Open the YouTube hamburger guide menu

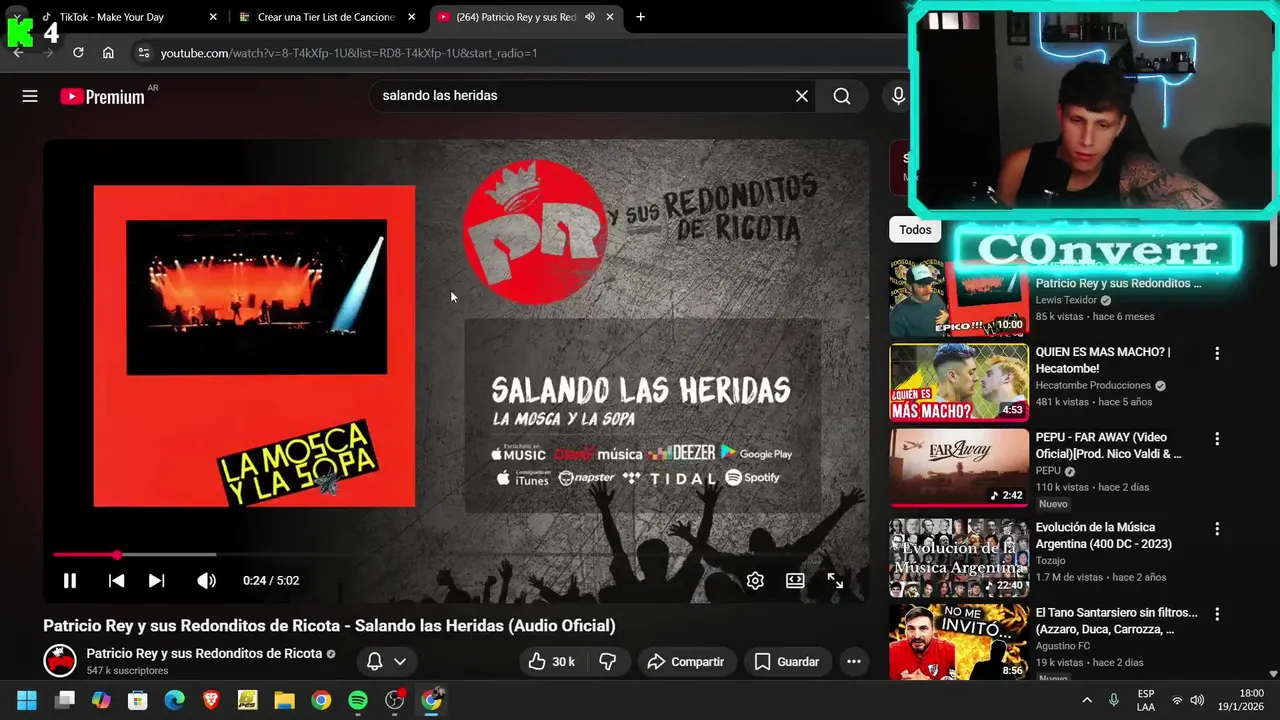point(30,96)
